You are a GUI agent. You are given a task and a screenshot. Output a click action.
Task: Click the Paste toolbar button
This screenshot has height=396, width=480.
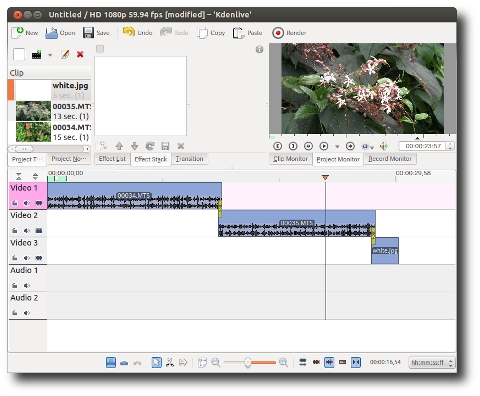247,33
